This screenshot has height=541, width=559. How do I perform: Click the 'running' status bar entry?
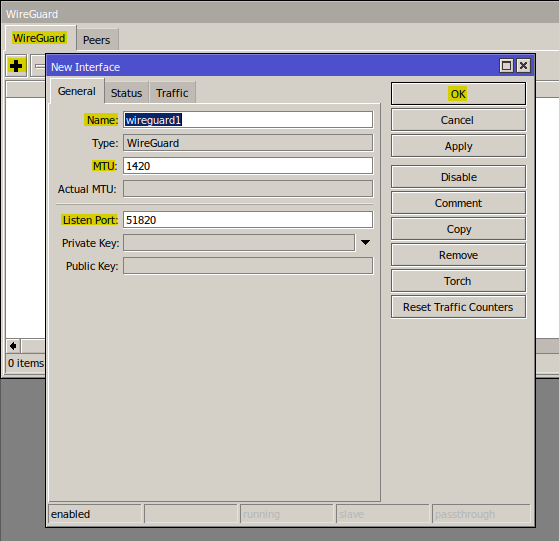[287, 514]
